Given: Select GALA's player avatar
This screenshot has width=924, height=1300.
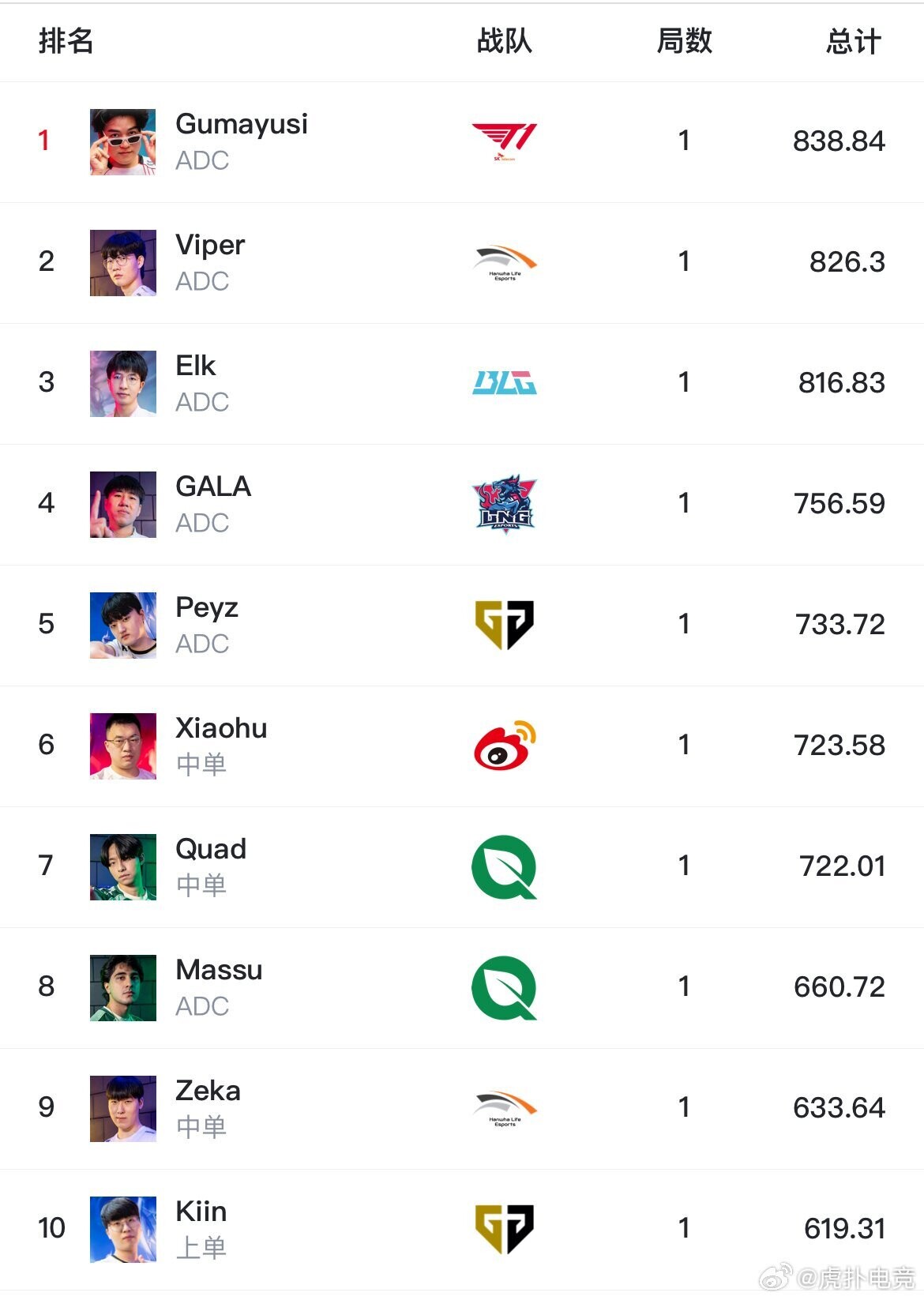Looking at the screenshot, I should [x=122, y=505].
